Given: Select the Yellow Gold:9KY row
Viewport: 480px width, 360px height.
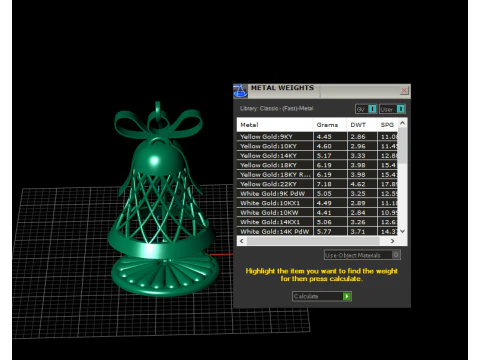Looking at the screenshot, I should (317, 137).
